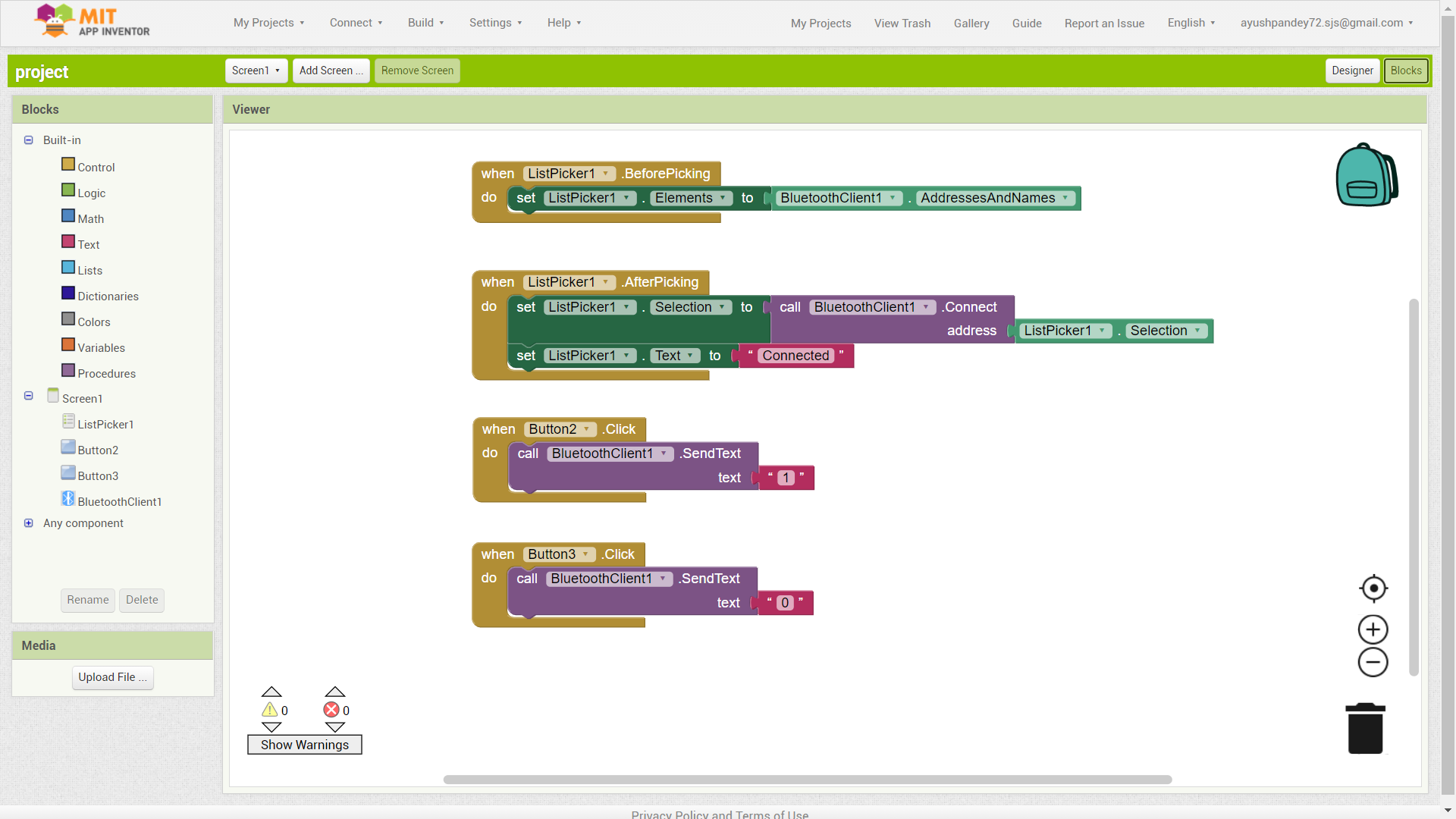This screenshot has width=1456, height=819.
Task: Select the BluetoothClient1 component
Action: coord(119,502)
